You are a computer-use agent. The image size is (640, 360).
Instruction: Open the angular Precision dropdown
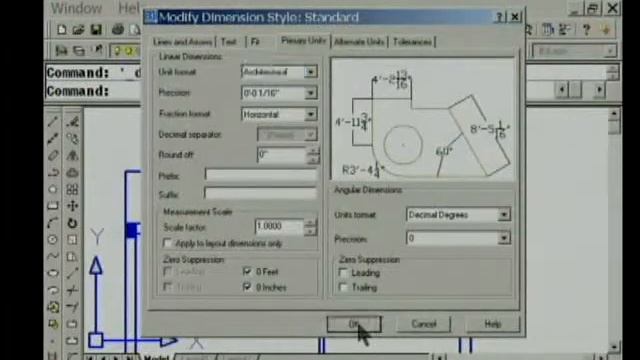504,238
